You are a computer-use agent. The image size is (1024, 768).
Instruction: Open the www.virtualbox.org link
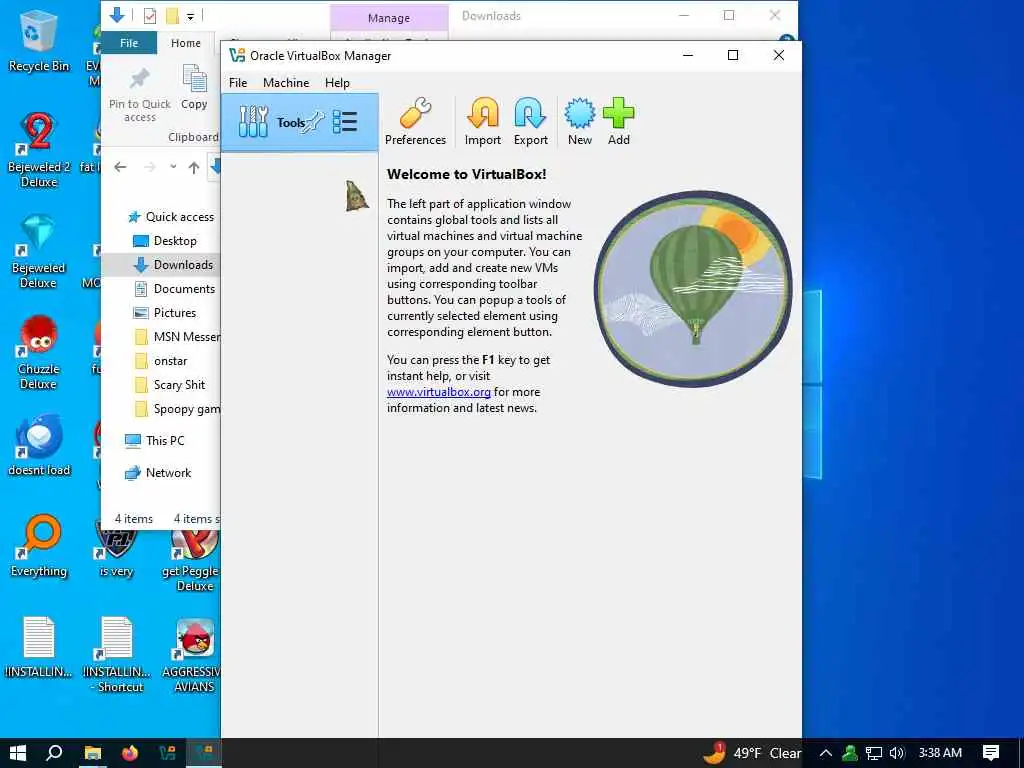point(438,392)
